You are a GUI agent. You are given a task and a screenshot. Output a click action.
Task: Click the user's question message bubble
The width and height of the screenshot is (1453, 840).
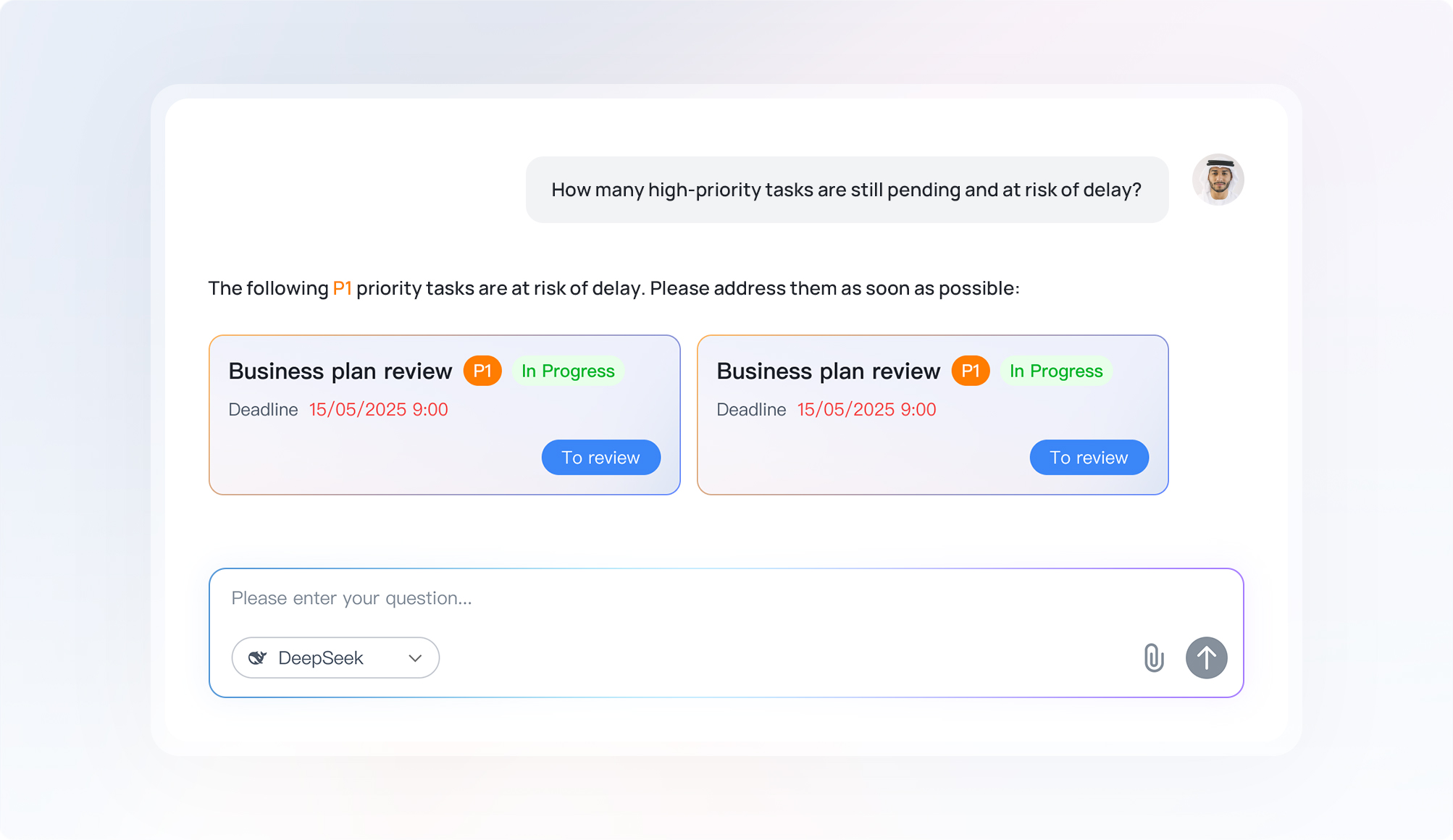[x=846, y=190]
